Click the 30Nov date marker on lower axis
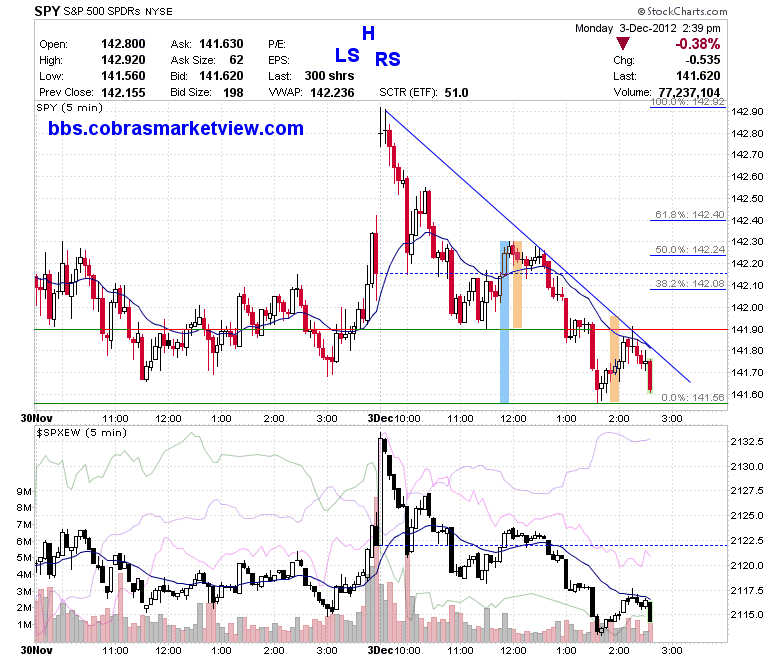The width and height of the screenshot is (780, 659). point(36,650)
